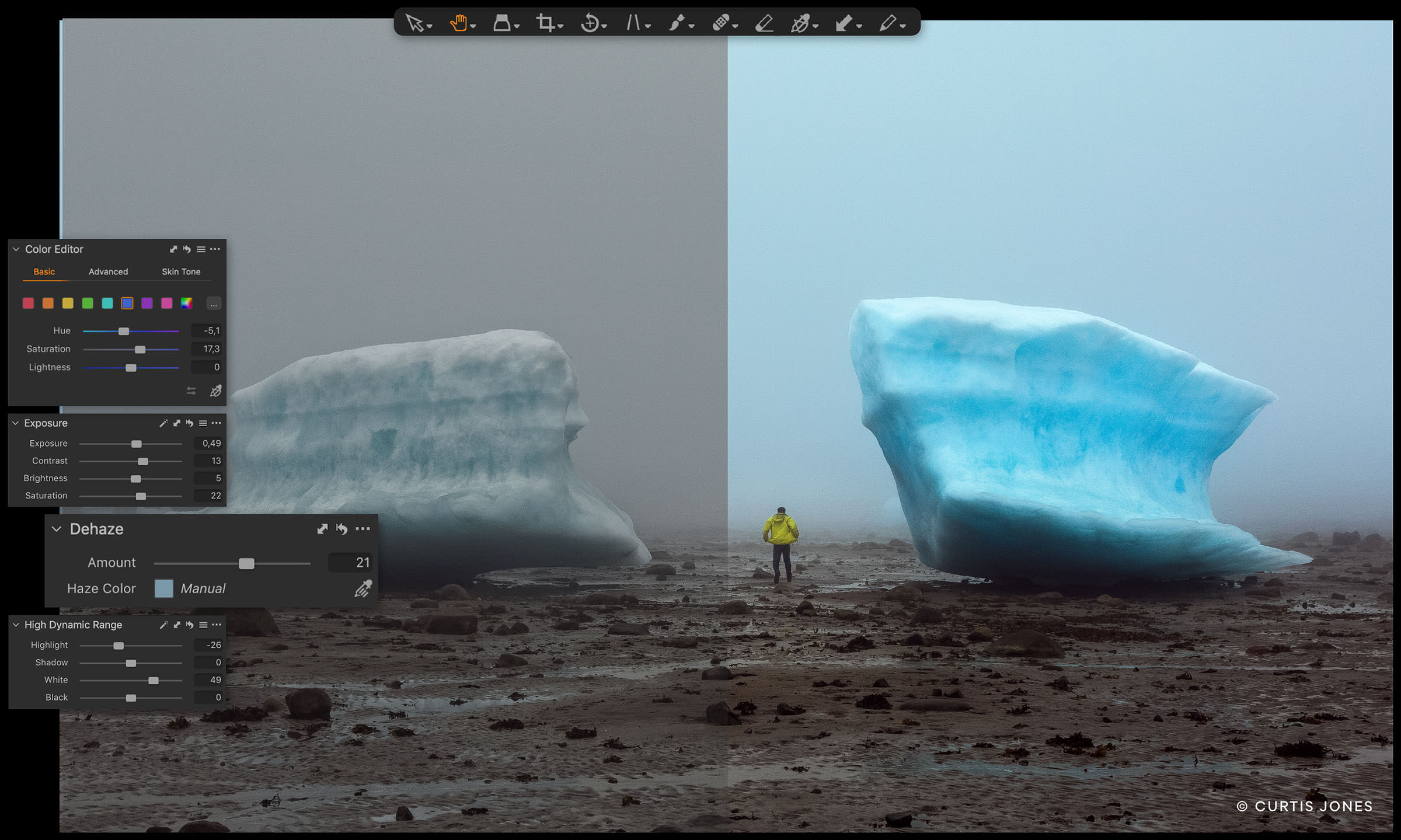Select the Keystone tool
Image resolution: width=1401 pixels, height=840 pixels.
(x=633, y=23)
